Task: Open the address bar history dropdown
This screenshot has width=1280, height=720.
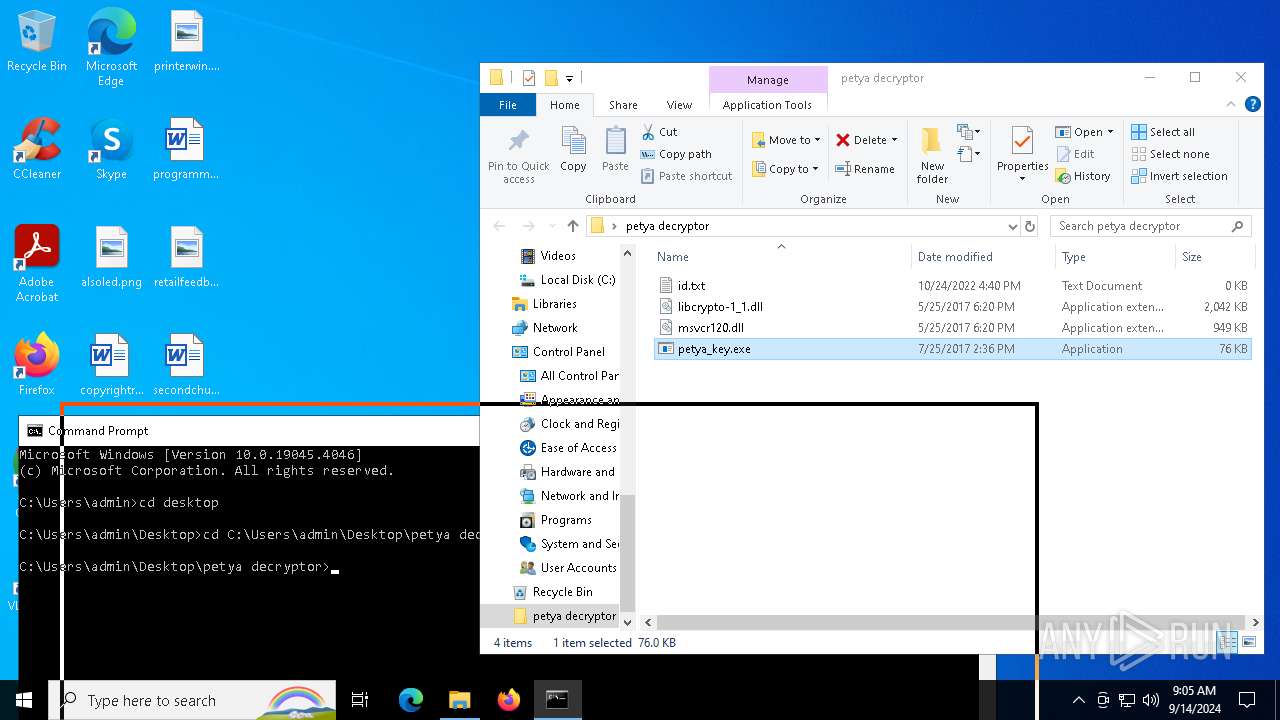Action: pos(1012,226)
